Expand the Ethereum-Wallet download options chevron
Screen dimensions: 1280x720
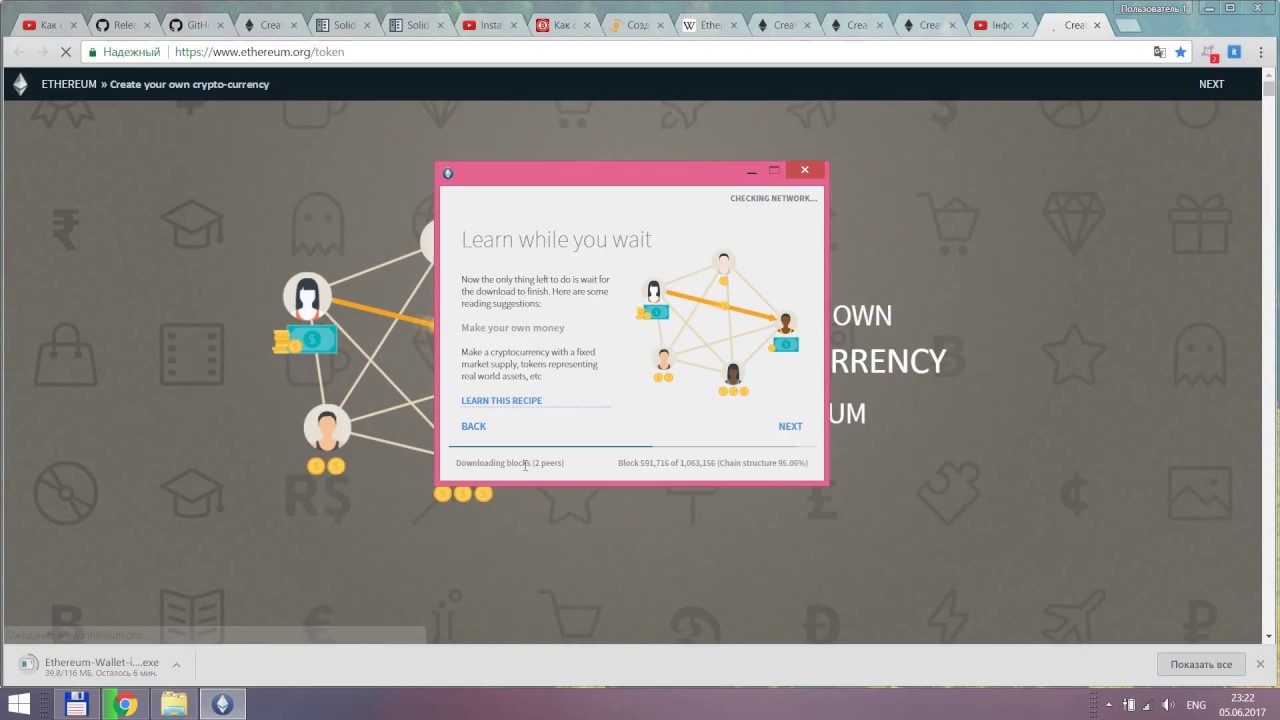[x=176, y=664]
